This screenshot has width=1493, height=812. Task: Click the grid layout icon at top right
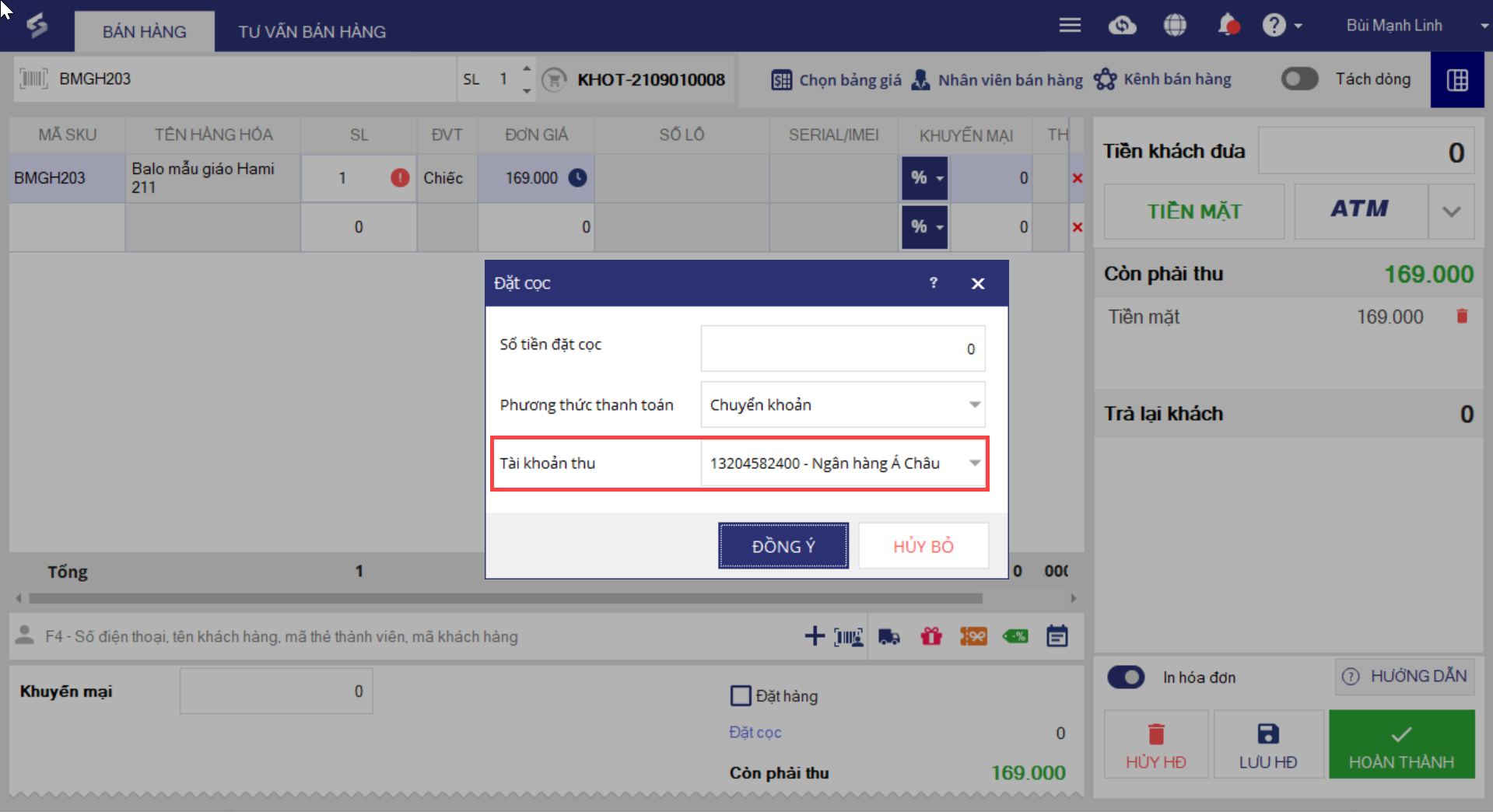tap(1457, 80)
